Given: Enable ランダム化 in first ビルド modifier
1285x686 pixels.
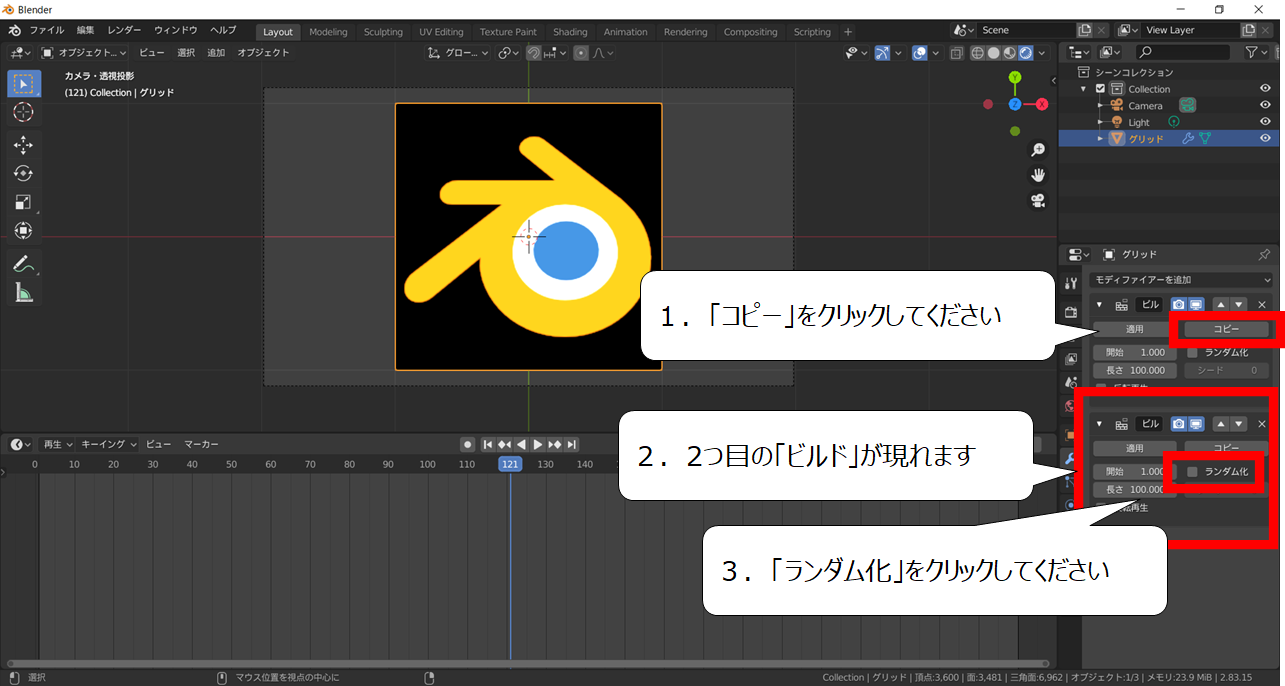Looking at the screenshot, I should coord(1192,352).
